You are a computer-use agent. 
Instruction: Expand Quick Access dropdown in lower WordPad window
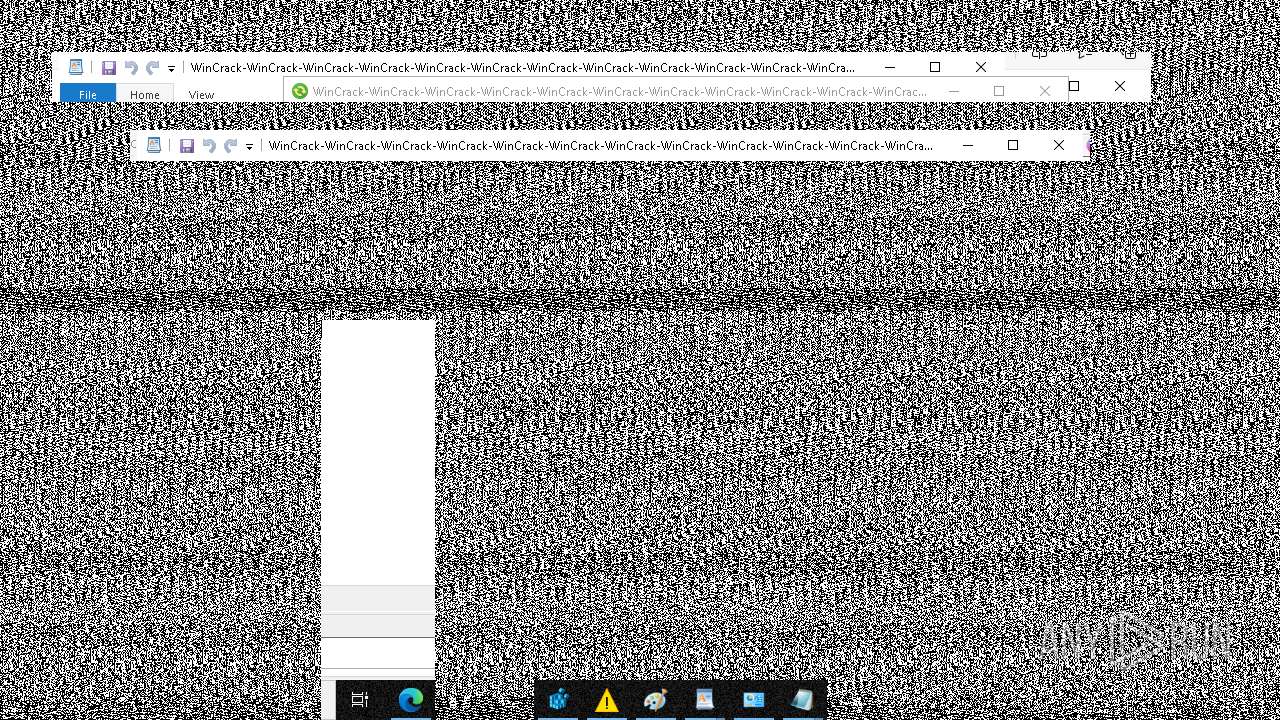point(249,147)
